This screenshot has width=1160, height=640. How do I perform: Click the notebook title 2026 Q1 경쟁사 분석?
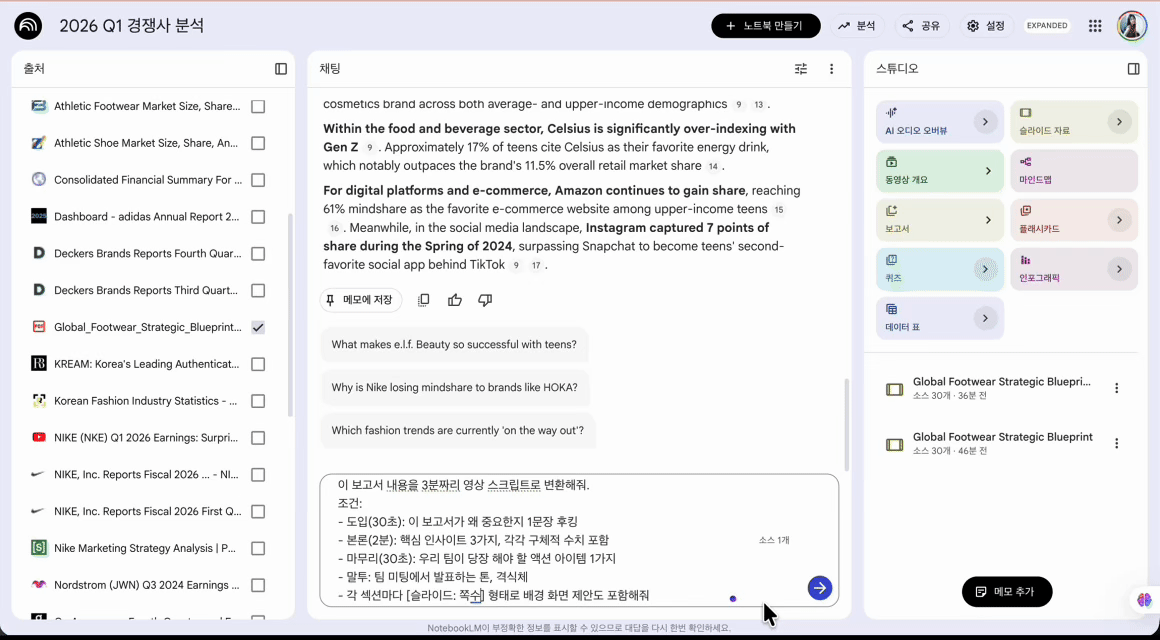pyautogui.click(x=132, y=26)
